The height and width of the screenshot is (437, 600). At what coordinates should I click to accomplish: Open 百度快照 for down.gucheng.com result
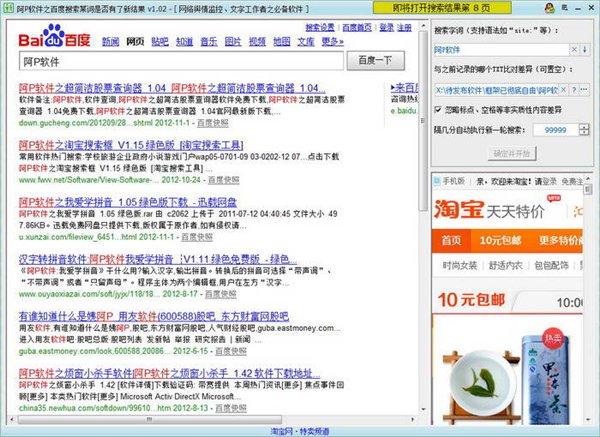213,123
